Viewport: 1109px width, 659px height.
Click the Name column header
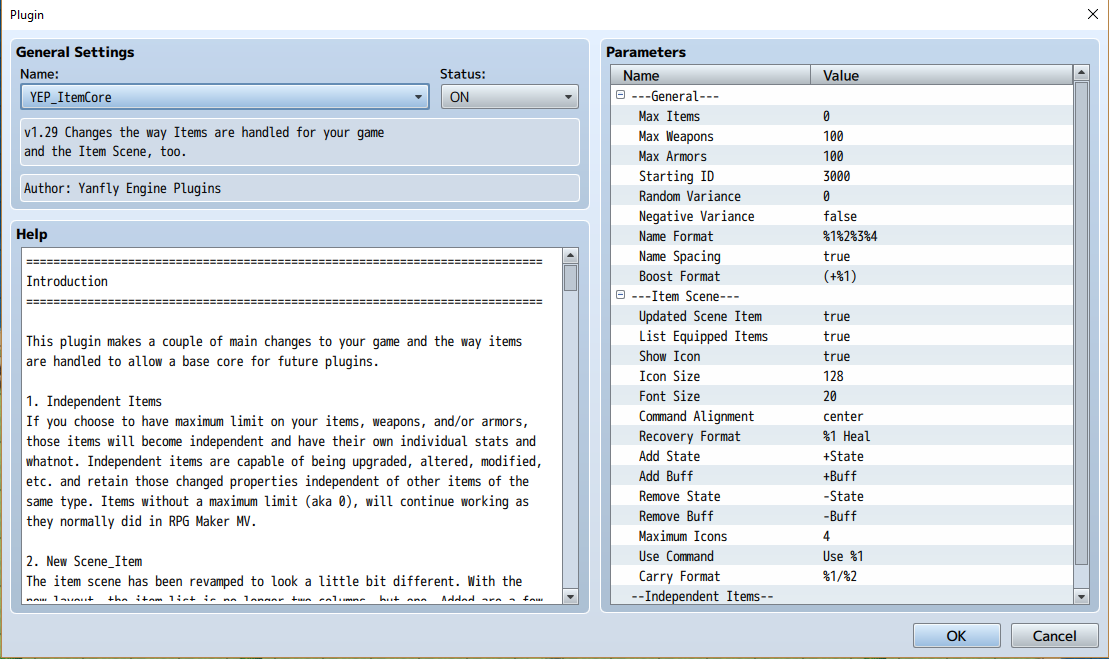pyautogui.click(x=711, y=75)
